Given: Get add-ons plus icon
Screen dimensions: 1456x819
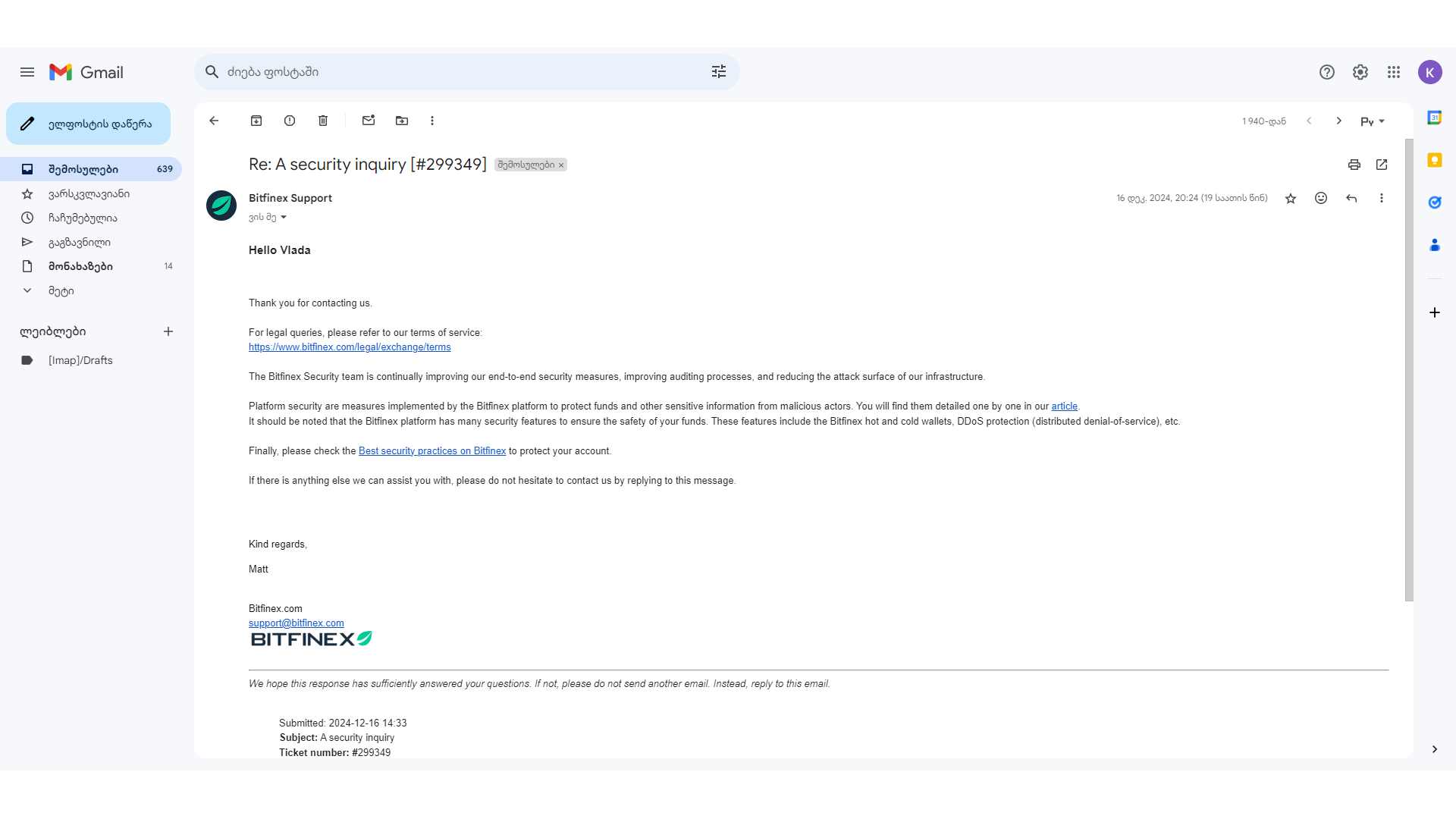Looking at the screenshot, I should [x=1435, y=312].
